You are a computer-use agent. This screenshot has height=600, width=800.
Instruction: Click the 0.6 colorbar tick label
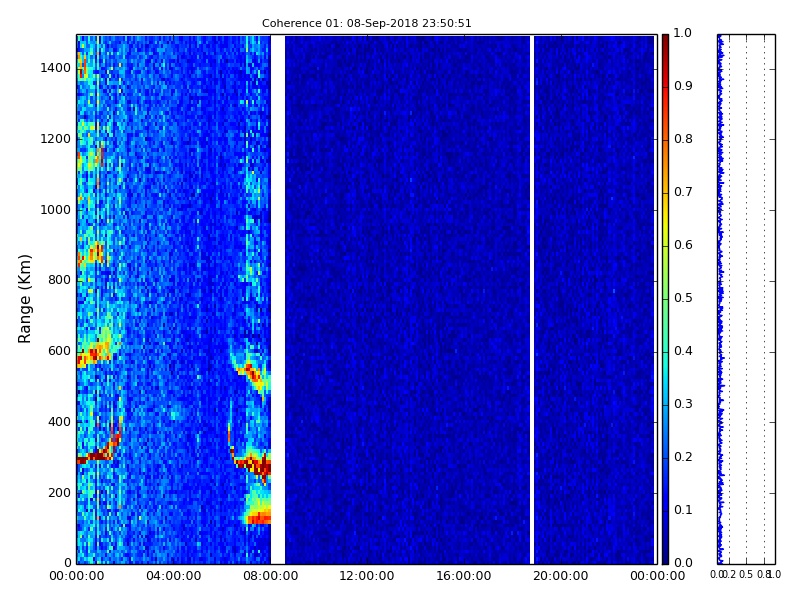coord(683,245)
